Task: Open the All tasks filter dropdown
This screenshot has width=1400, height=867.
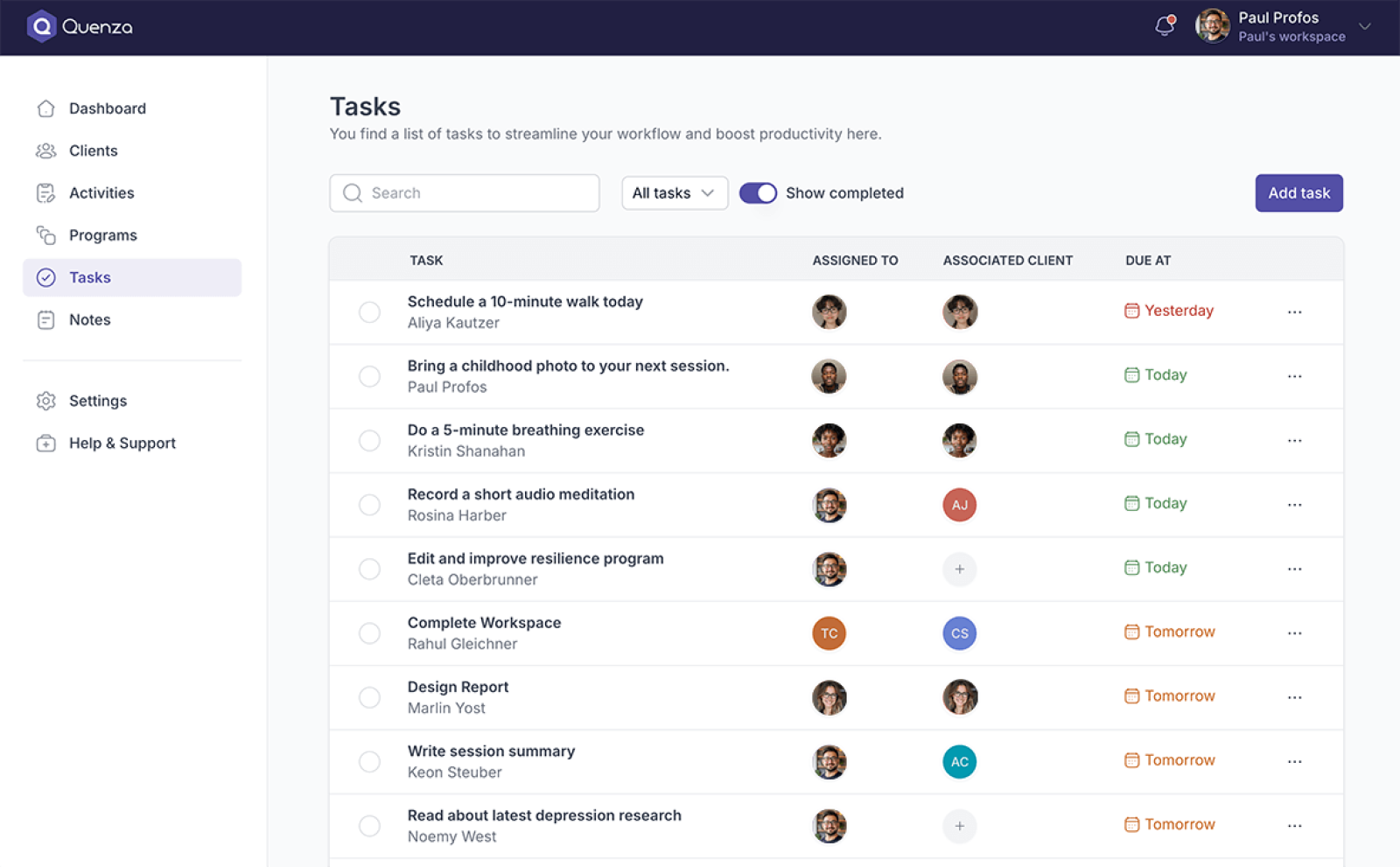Action: (674, 193)
